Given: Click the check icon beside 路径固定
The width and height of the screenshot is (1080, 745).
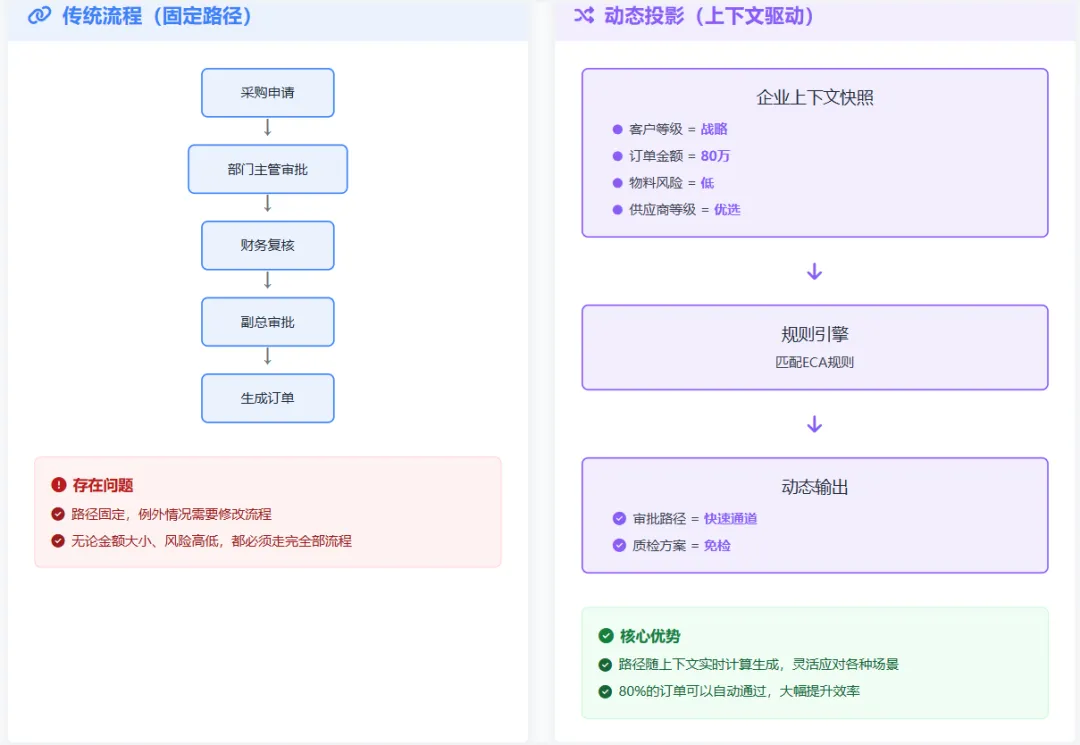Looking at the screenshot, I should pos(58,514).
